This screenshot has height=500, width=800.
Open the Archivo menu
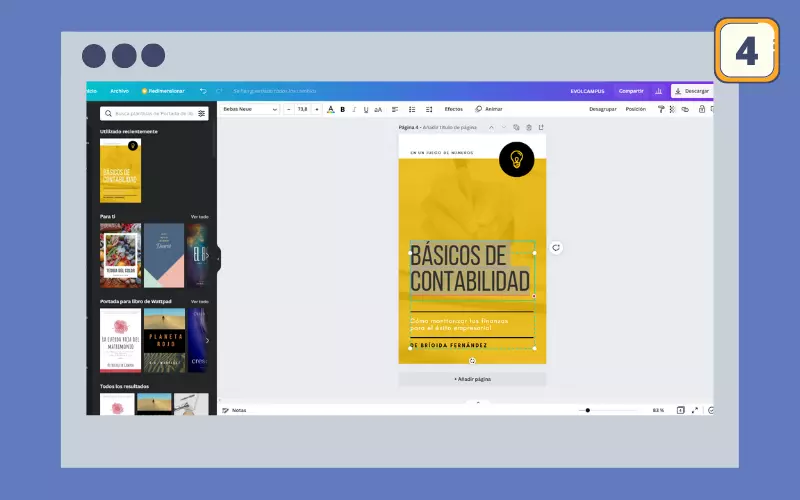pos(119,91)
